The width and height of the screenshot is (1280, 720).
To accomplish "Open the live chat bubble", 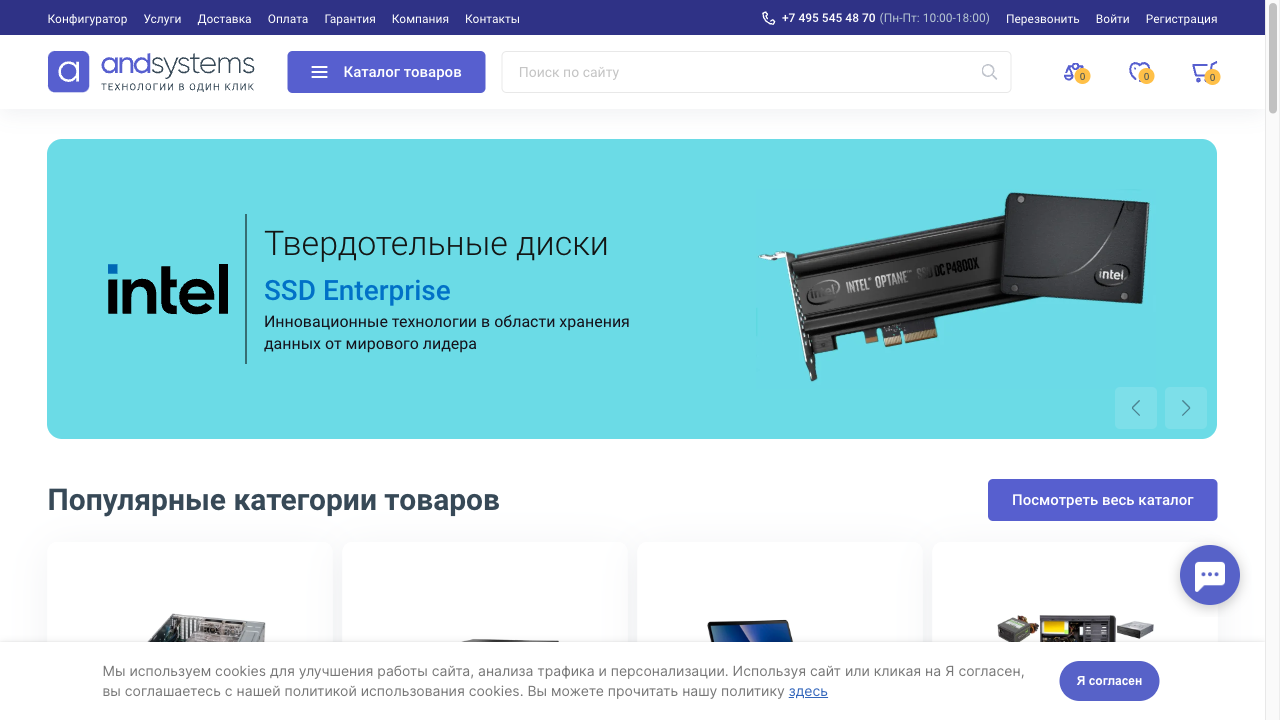I will [x=1210, y=575].
